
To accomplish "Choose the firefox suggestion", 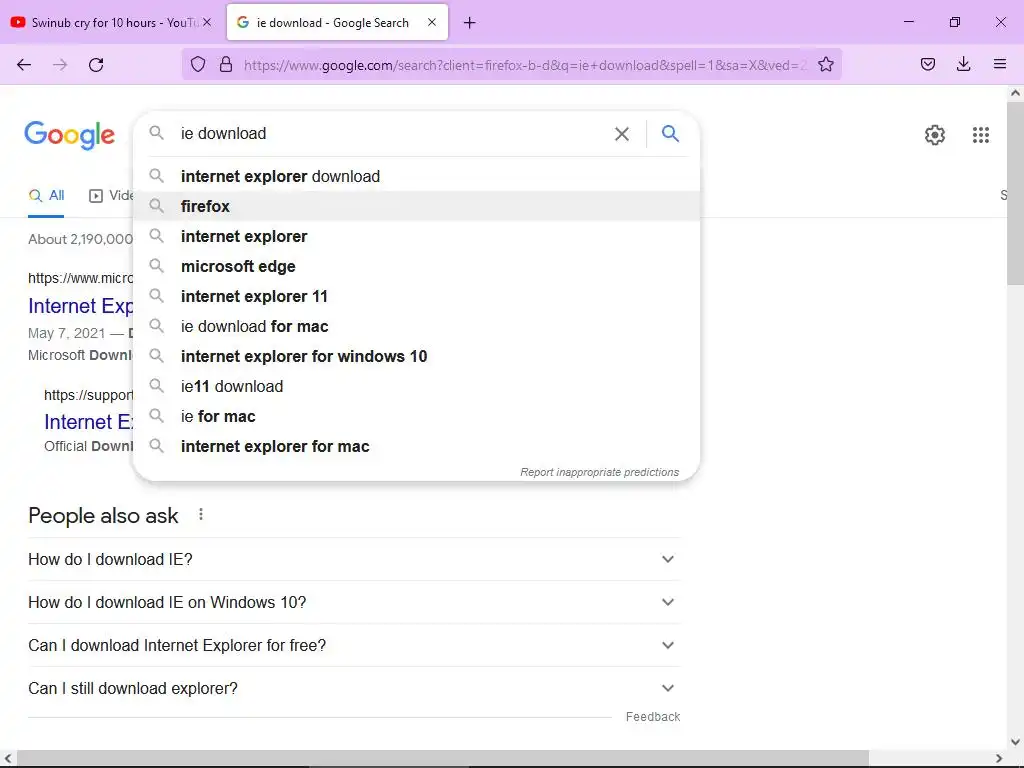I will click(x=416, y=206).
